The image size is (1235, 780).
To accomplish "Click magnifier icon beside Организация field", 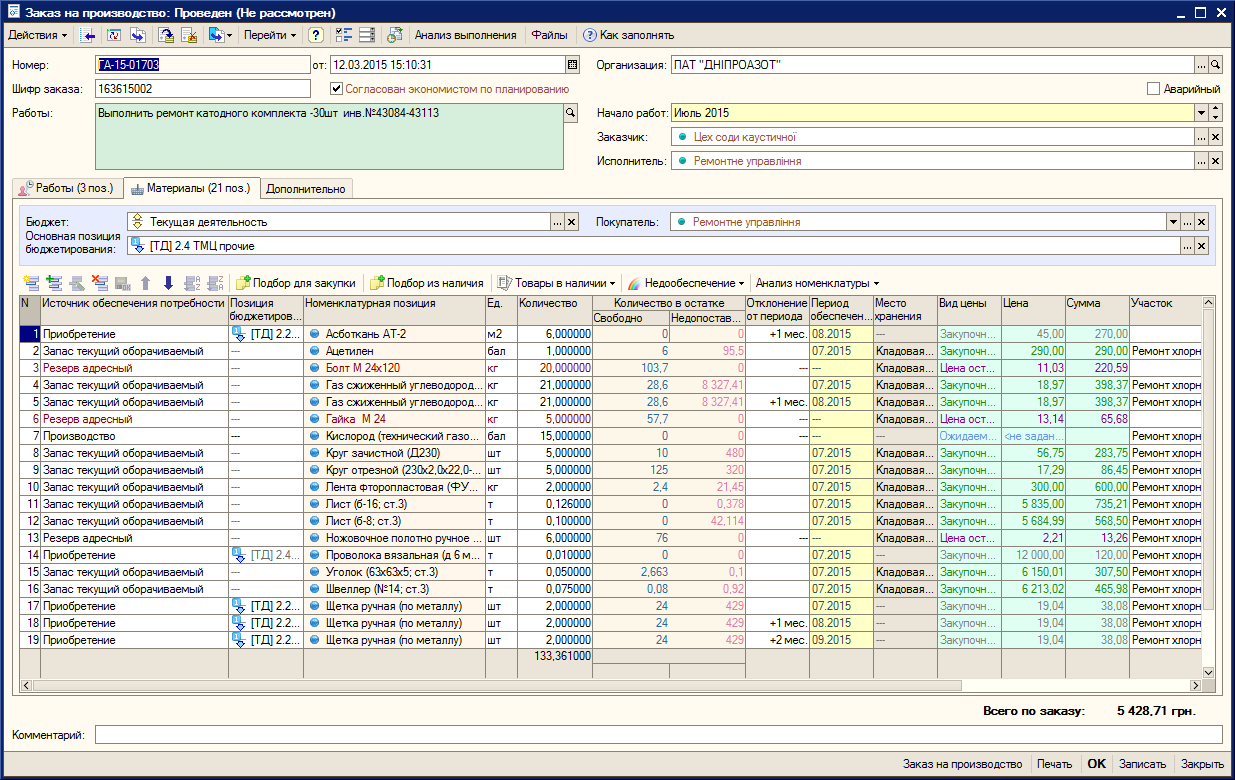I will pyautogui.click(x=1216, y=64).
